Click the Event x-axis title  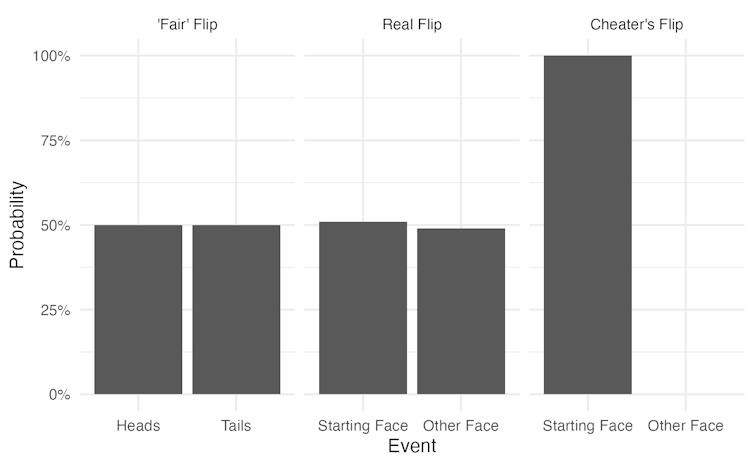411,447
